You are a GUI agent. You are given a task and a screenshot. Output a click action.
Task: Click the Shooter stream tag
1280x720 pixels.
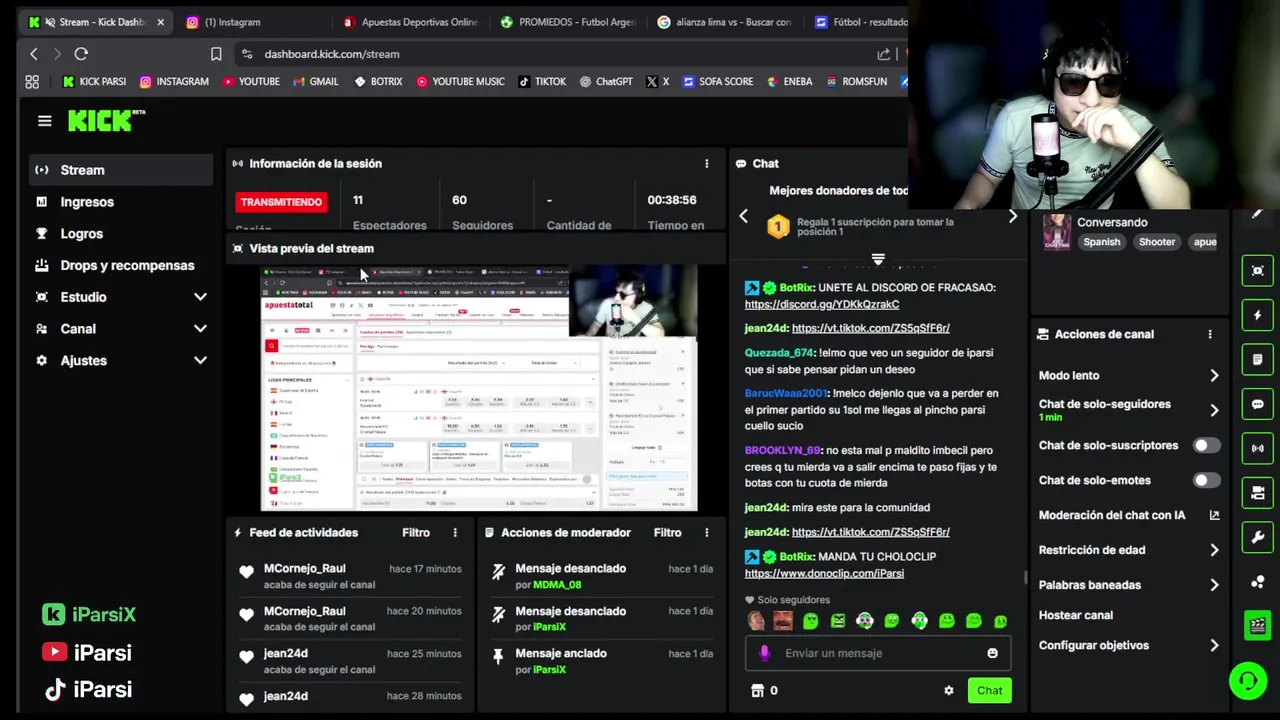tap(1157, 242)
